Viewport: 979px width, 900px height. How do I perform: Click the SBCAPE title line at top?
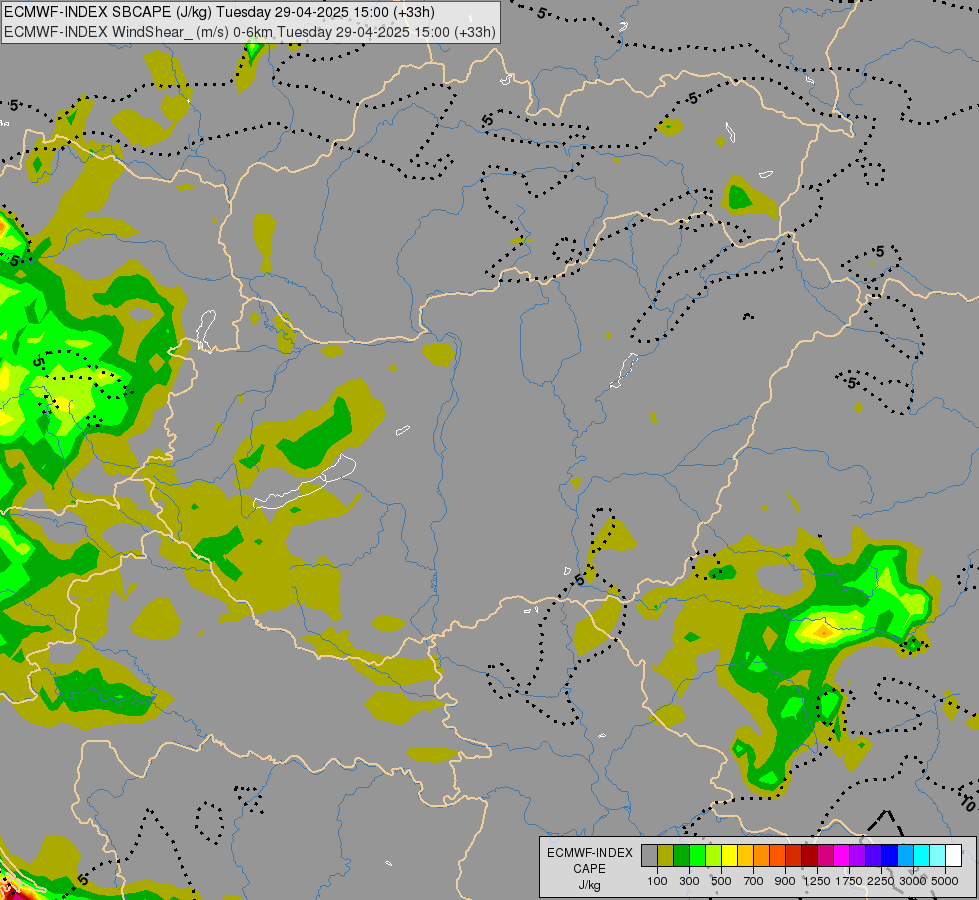pos(219,12)
